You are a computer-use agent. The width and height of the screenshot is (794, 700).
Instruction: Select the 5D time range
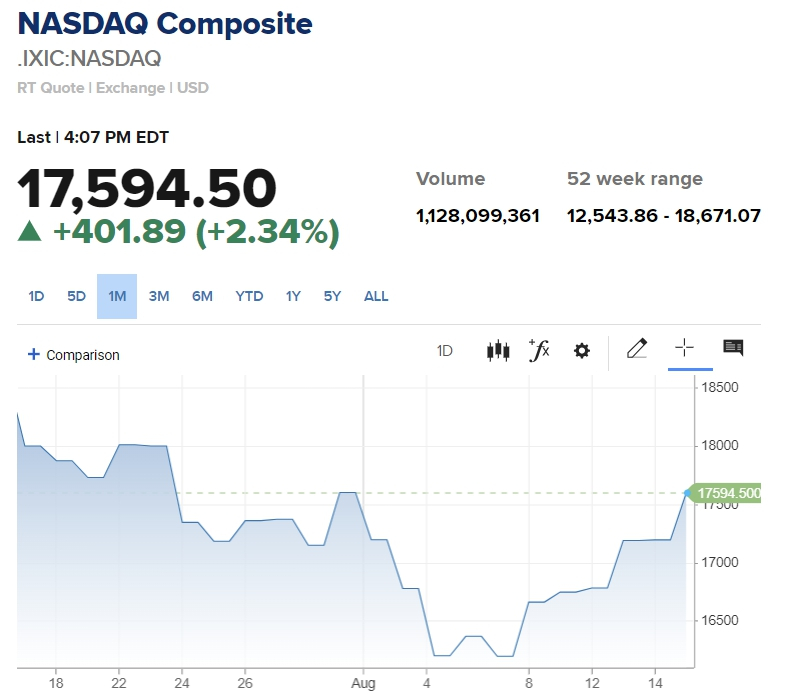(x=76, y=296)
